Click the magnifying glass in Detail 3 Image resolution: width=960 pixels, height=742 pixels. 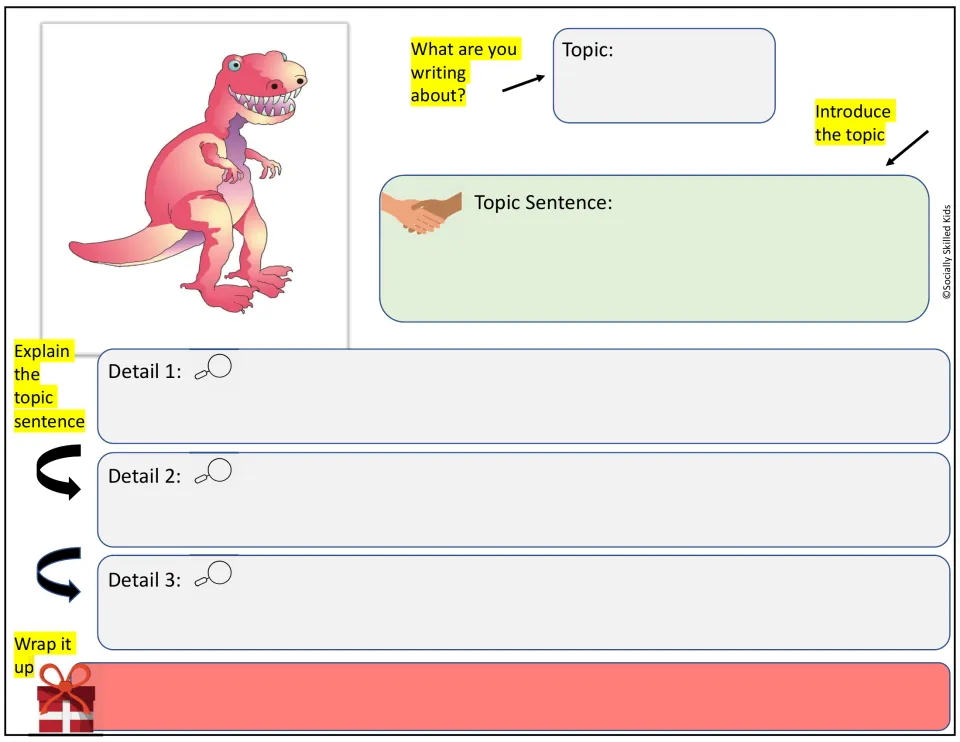(x=213, y=574)
